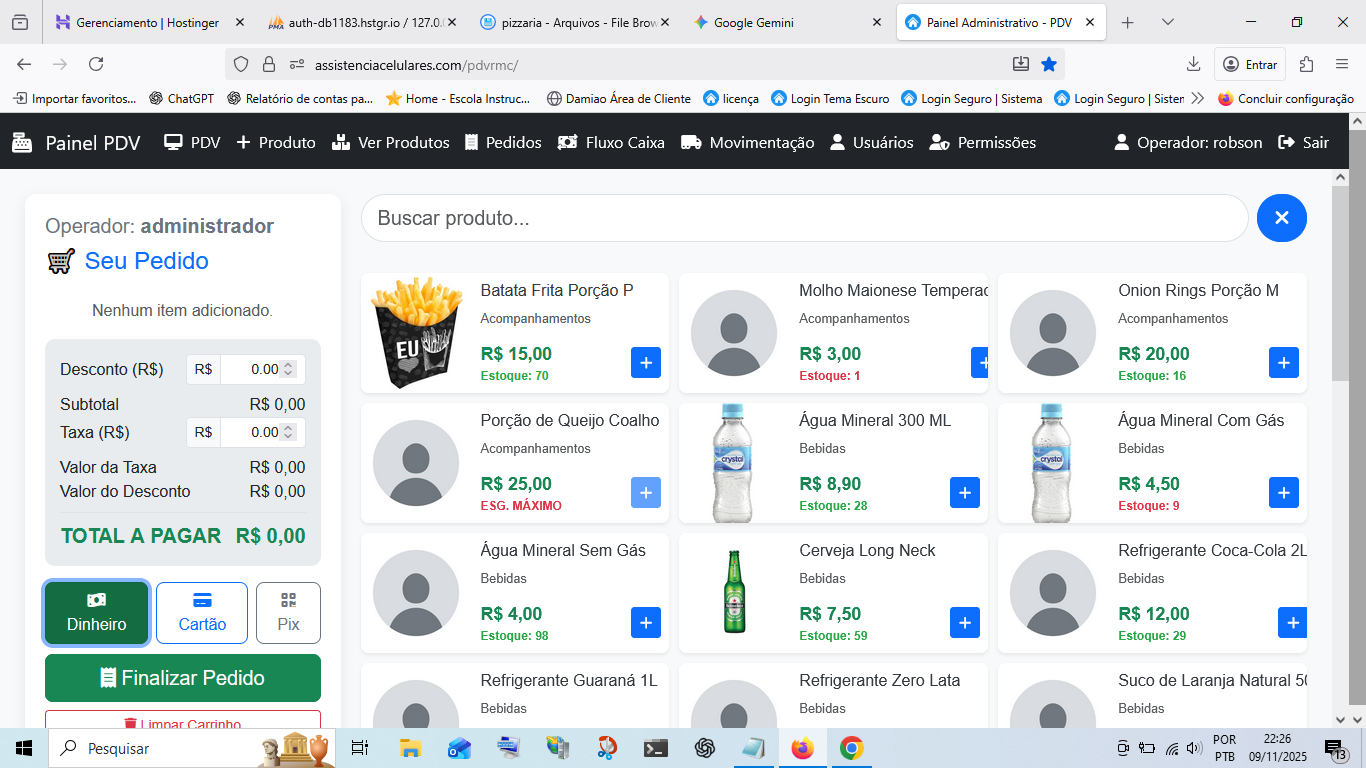Open the PDV screen via the monitor icon
This screenshot has width=1366, height=768.
pos(171,142)
